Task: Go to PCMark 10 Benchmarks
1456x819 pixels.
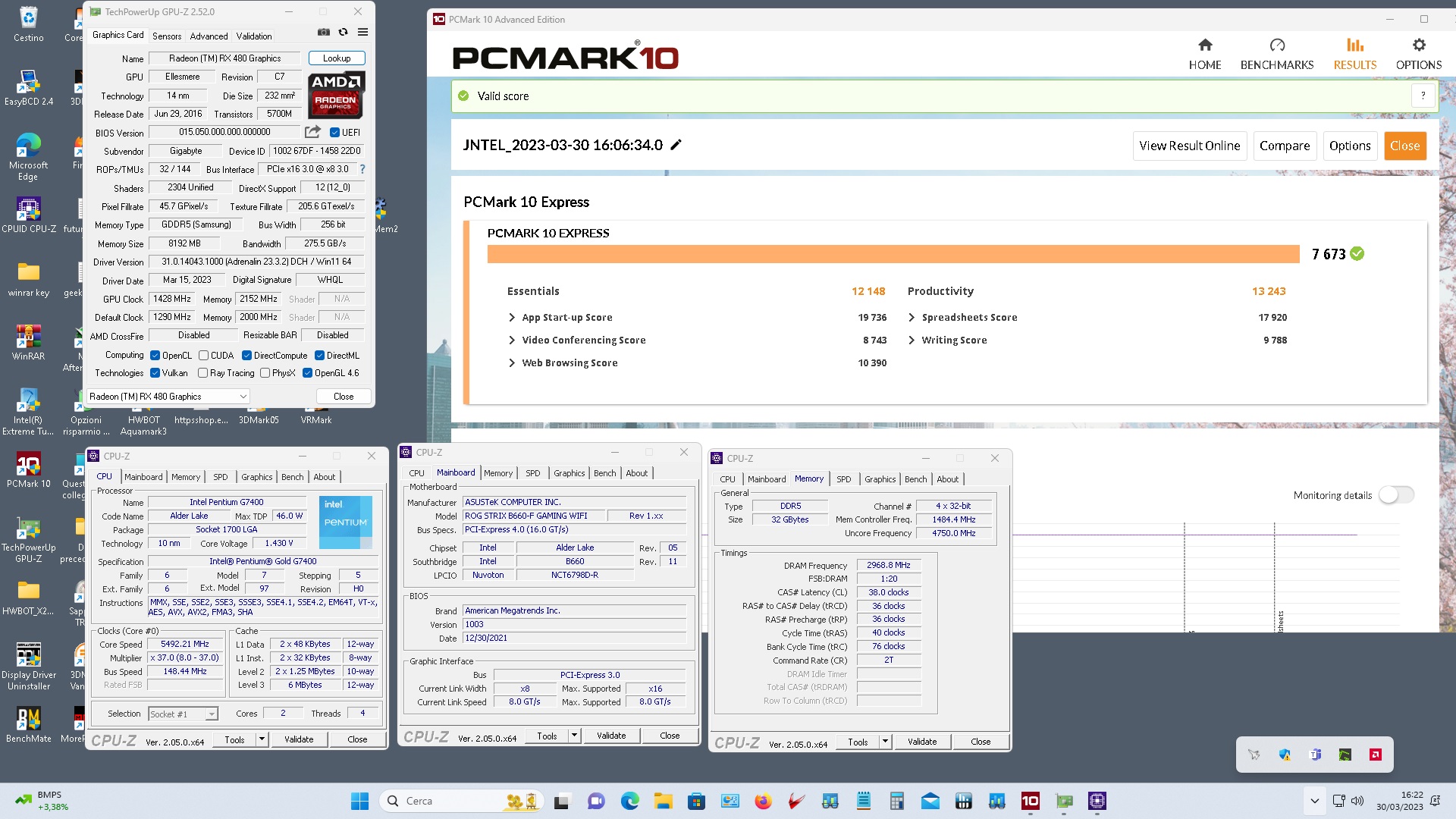Action: click(x=1277, y=55)
